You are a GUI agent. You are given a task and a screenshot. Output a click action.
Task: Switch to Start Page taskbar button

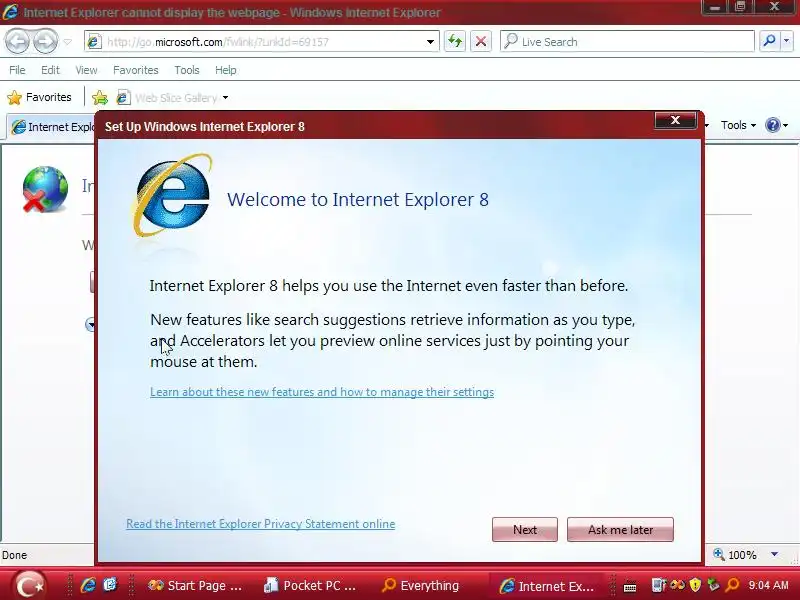195,585
